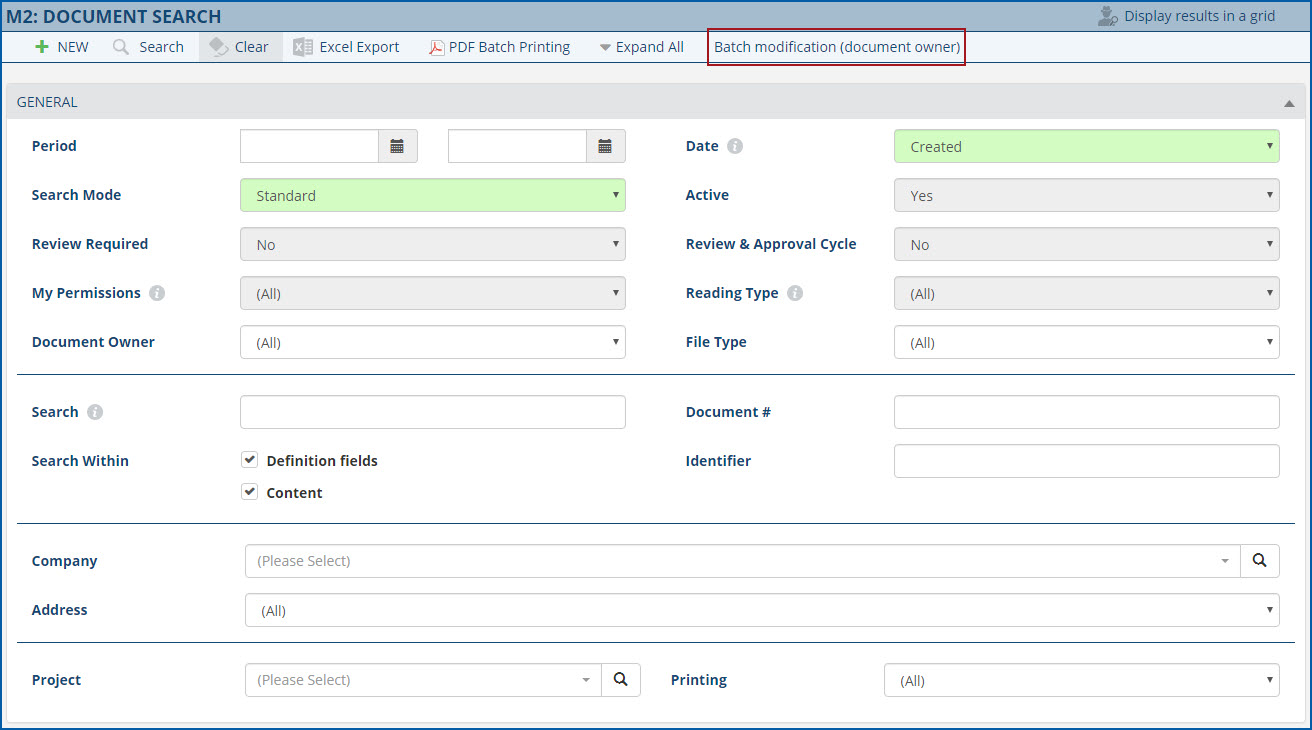This screenshot has width=1312, height=730.
Task: Open the Date dropdown showing Created
Action: [x=1087, y=146]
